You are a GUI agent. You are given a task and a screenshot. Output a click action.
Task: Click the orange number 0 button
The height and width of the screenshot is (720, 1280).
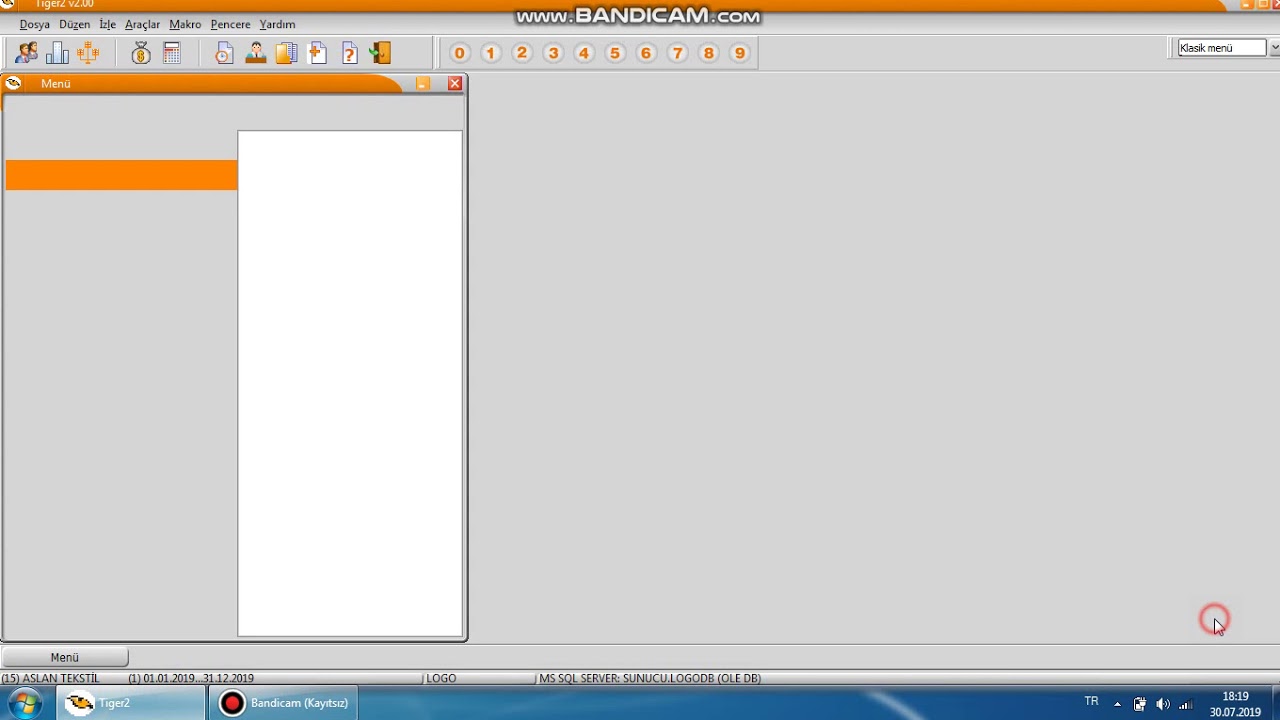click(460, 53)
